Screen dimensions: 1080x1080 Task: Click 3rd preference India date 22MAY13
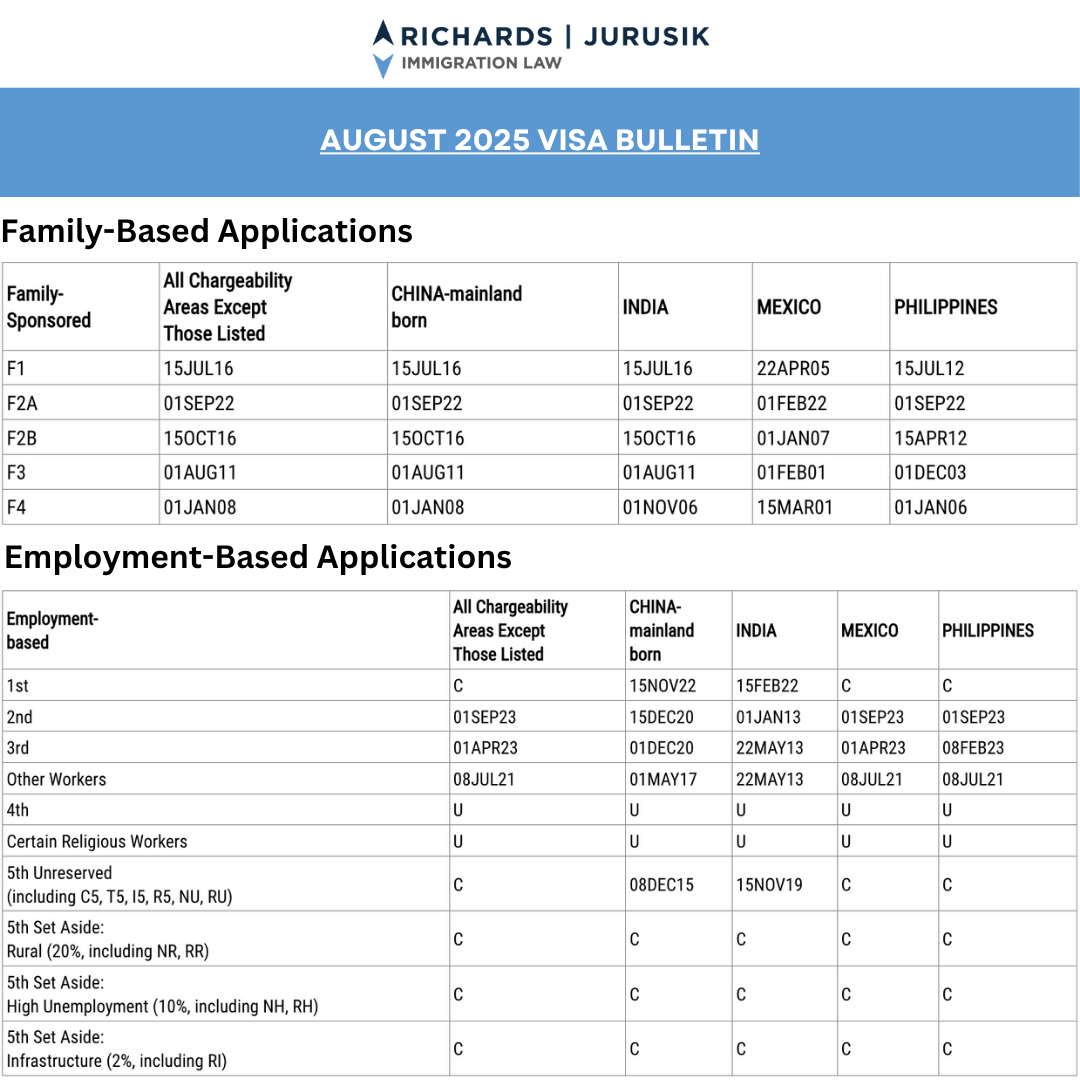(x=769, y=748)
